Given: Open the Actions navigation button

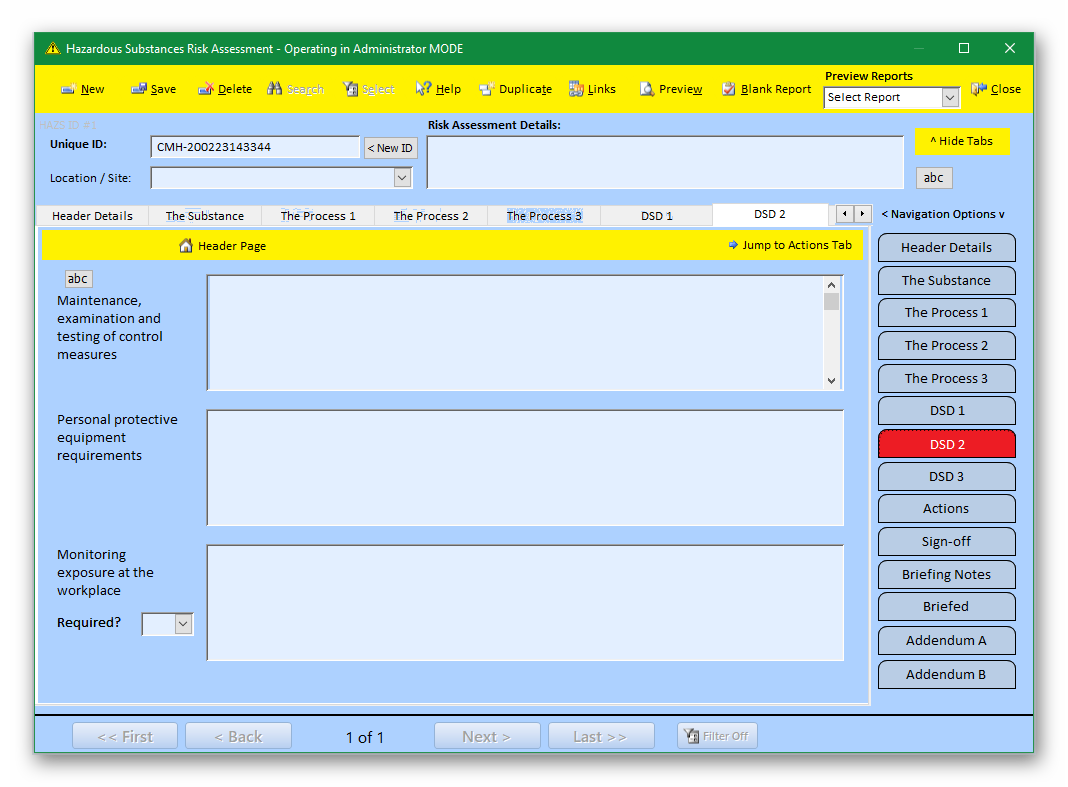Looking at the screenshot, I should 946,508.
